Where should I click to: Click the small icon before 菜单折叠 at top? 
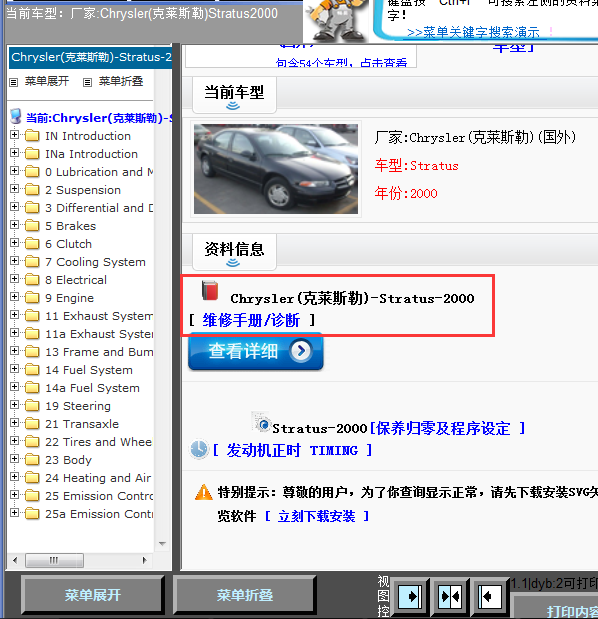point(87,83)
